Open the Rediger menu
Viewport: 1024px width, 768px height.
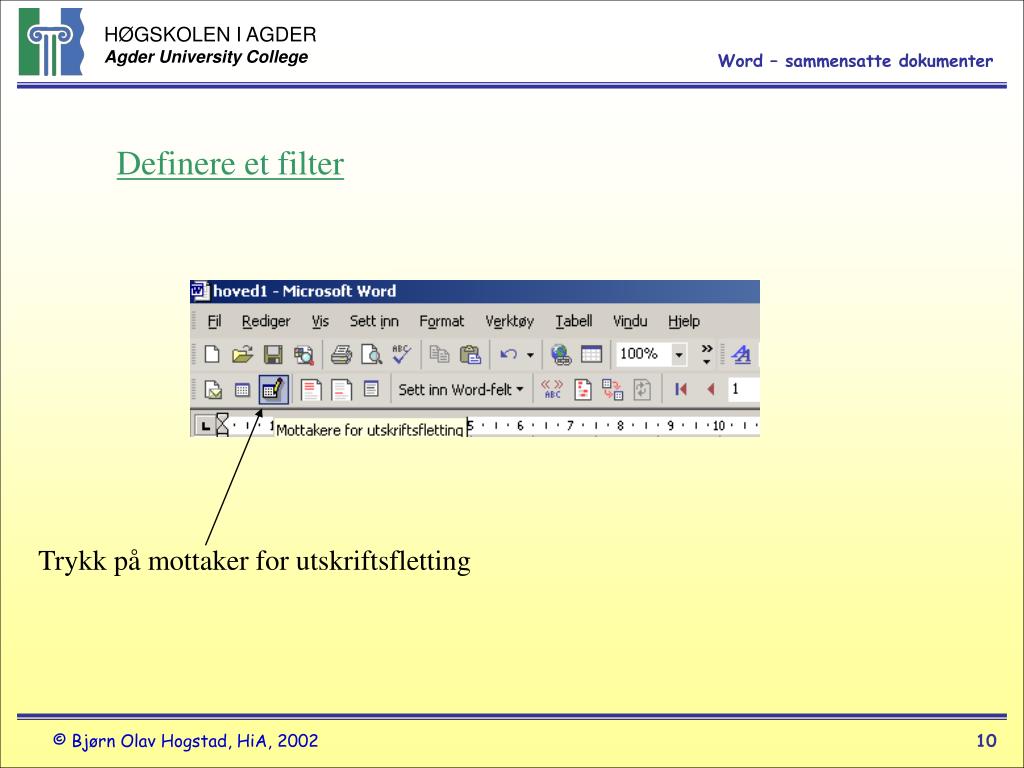tap(266, 321)
